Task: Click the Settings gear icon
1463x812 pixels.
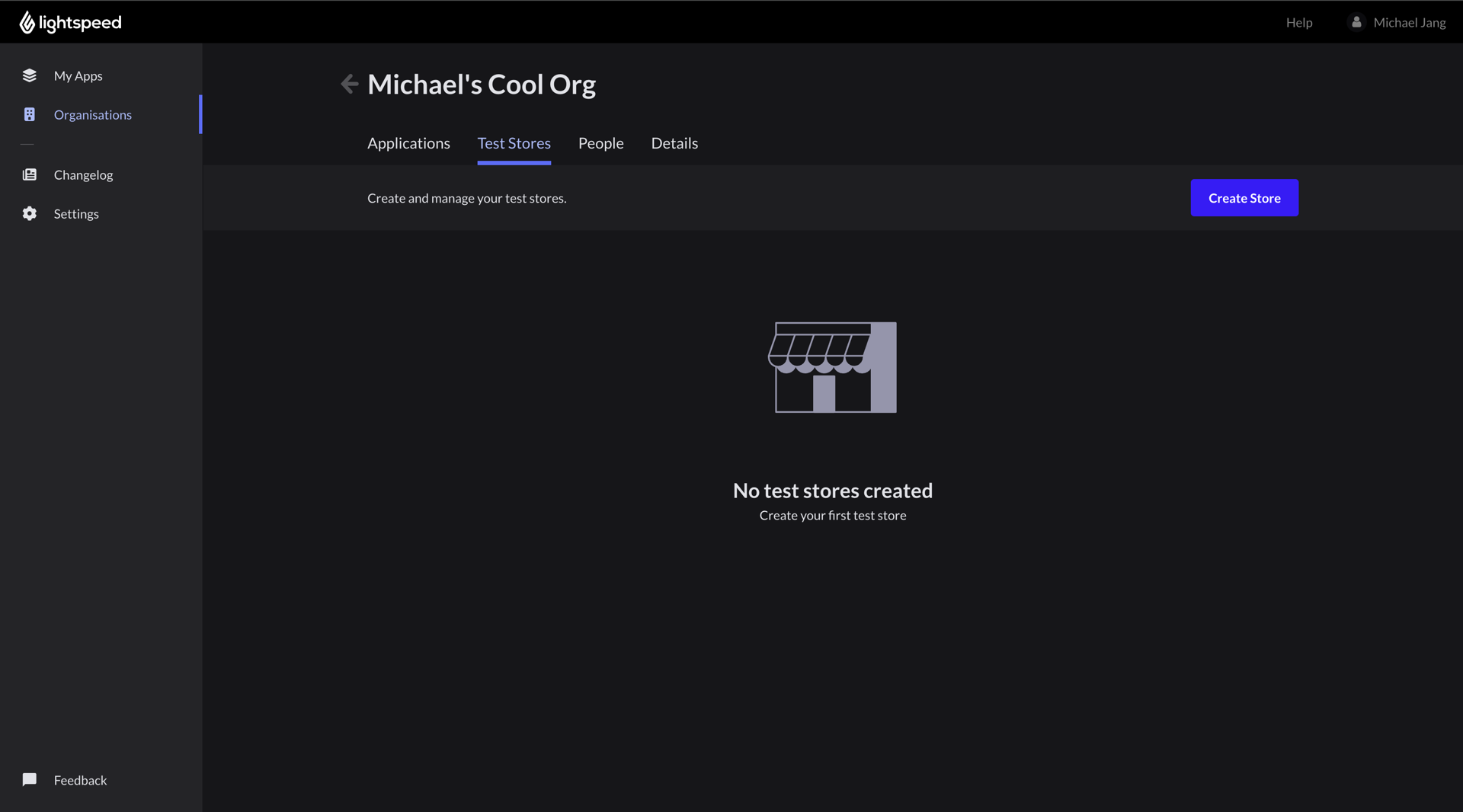Action: tap(29, 214)
